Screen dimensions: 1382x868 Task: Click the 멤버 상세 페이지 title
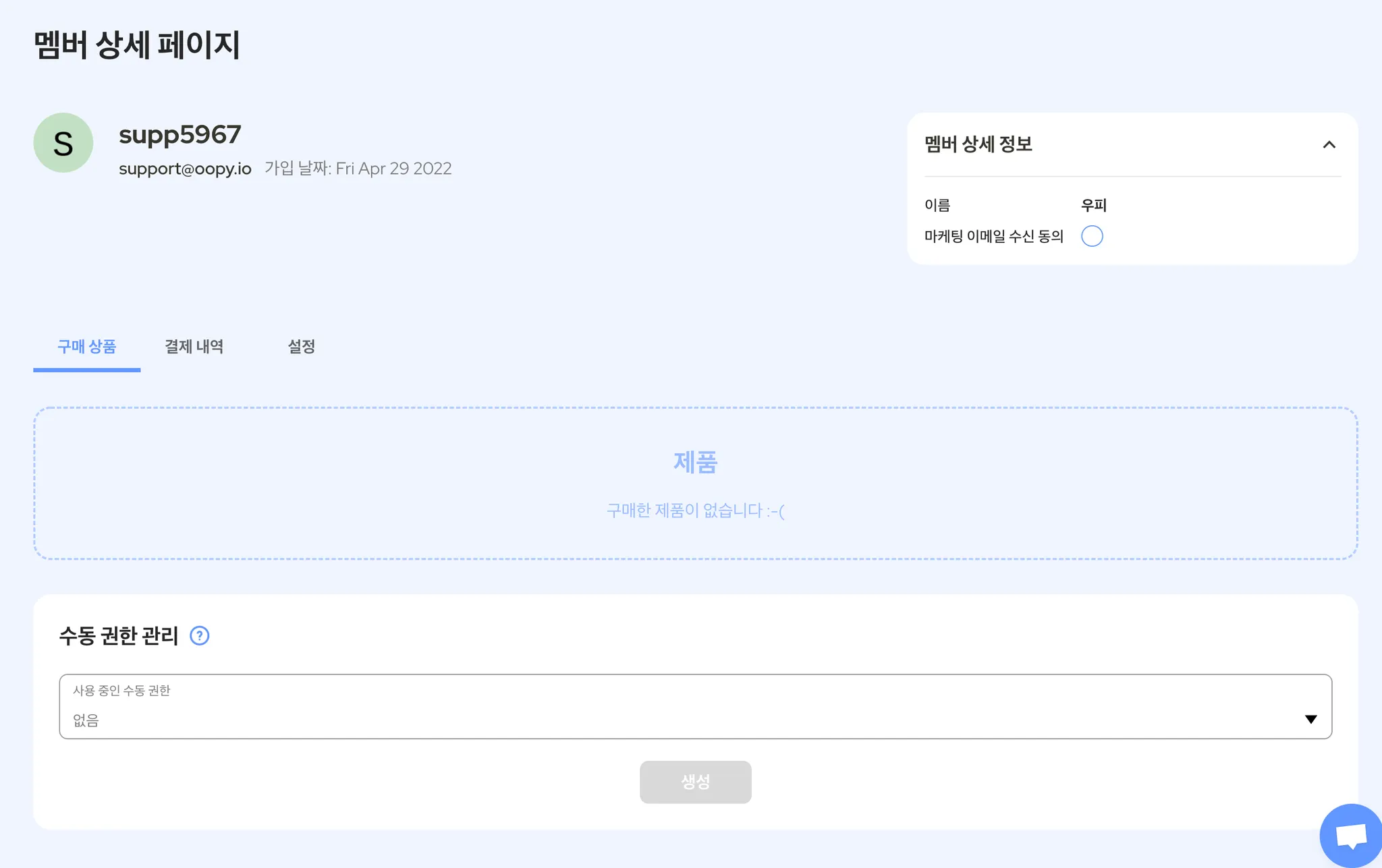tap(137, 45)
